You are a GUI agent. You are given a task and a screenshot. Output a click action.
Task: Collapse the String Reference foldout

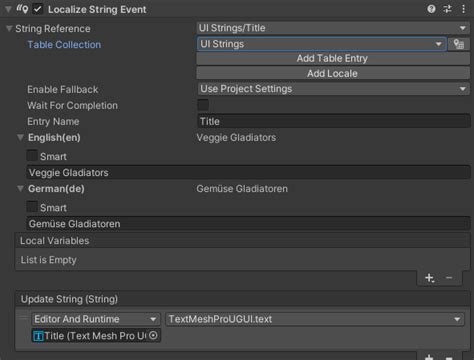[x=9, y=28]
